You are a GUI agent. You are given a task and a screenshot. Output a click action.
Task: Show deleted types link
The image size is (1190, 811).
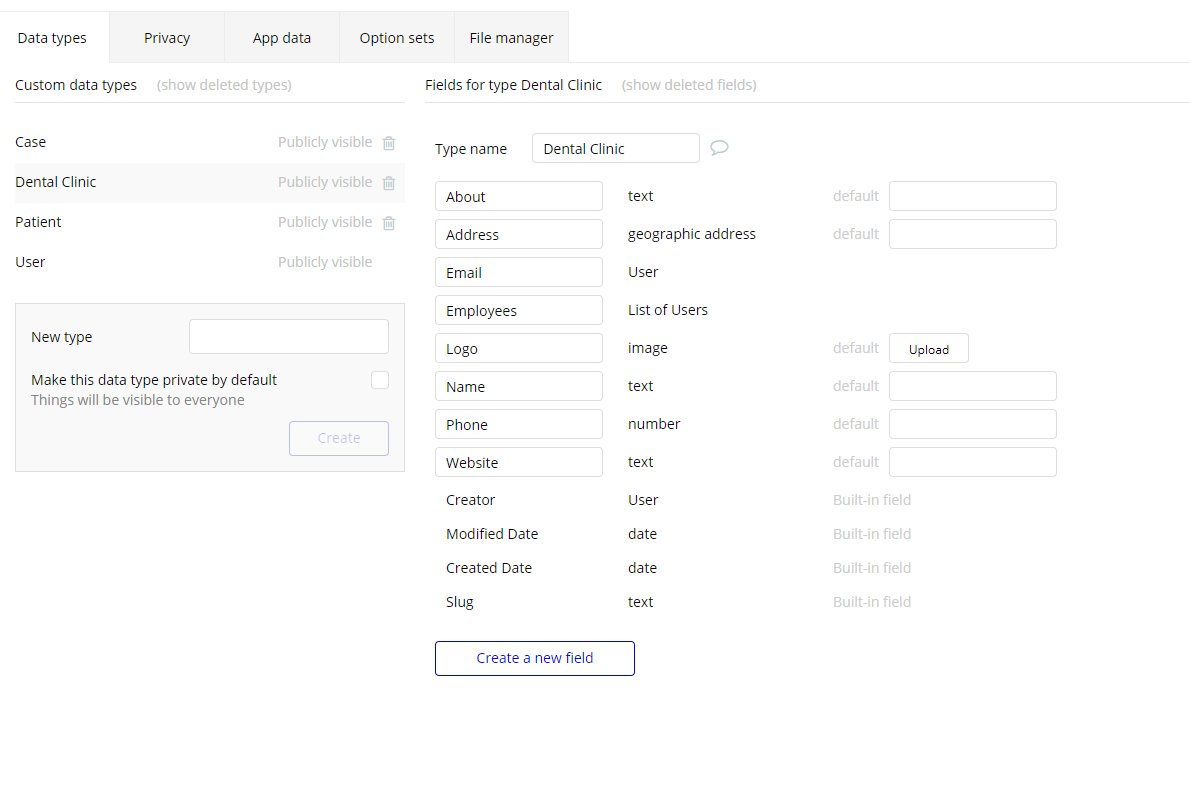(224, 85)
